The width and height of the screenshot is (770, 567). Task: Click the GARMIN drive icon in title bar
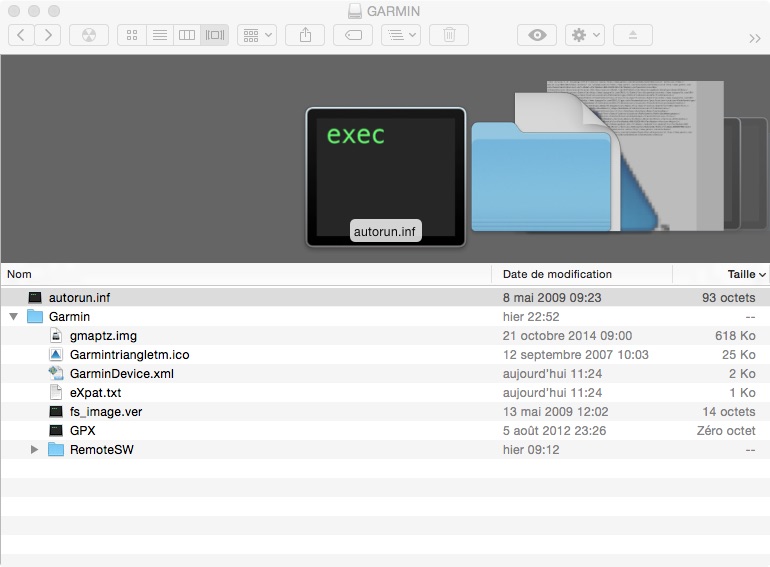[355, 11]
